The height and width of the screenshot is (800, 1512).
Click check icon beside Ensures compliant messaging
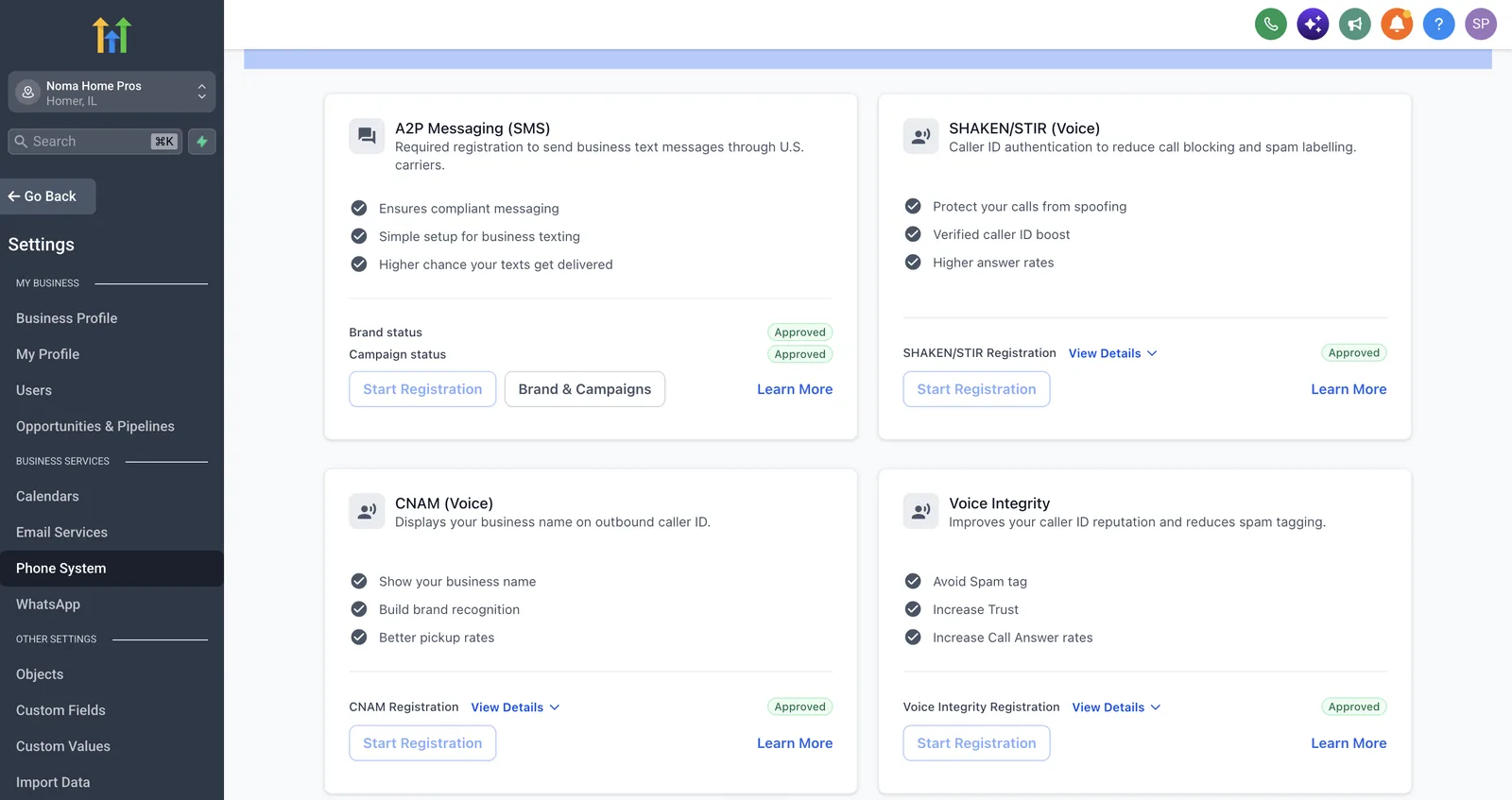click(359, 208)
